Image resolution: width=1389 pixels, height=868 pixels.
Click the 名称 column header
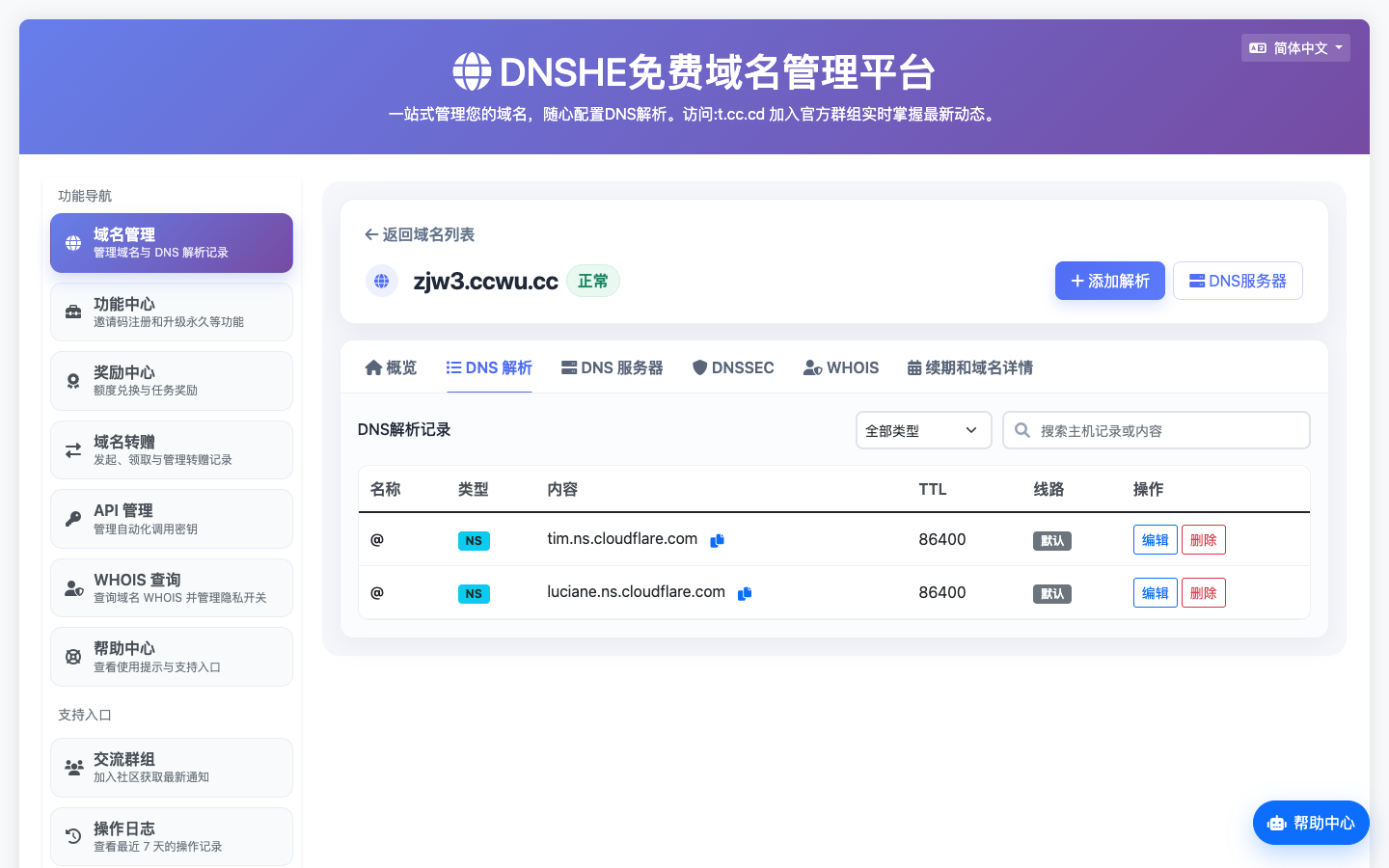386,489
